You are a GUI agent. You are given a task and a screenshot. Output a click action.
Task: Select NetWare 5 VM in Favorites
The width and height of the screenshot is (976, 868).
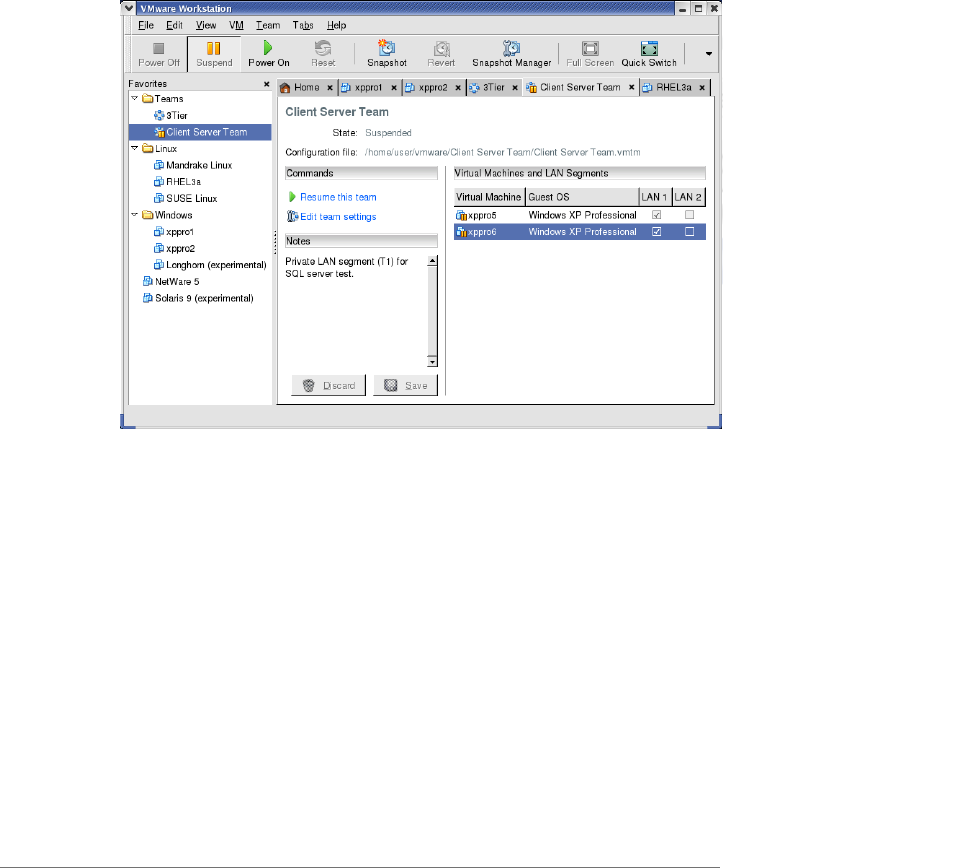171,281
